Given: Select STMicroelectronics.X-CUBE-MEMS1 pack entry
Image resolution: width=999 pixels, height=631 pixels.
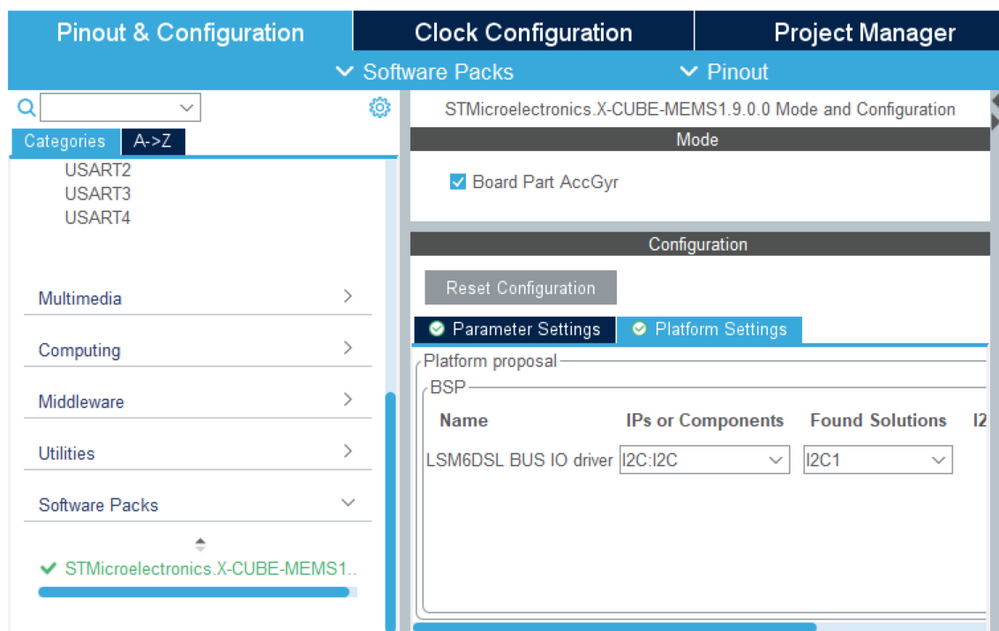Looking at the screenshot, I should (210, 569).
